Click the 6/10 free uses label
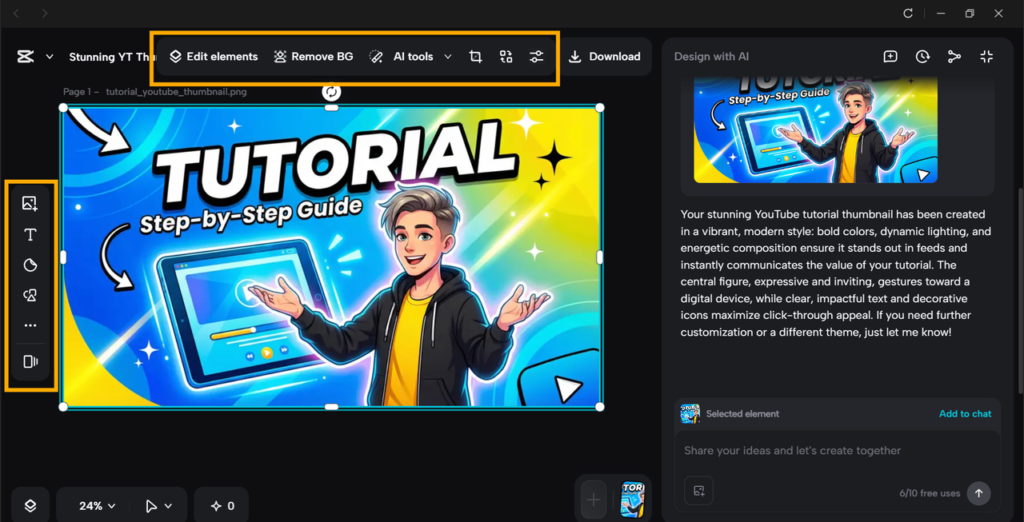This screenshot has width=1024, height=522. [x=929, y=493]
